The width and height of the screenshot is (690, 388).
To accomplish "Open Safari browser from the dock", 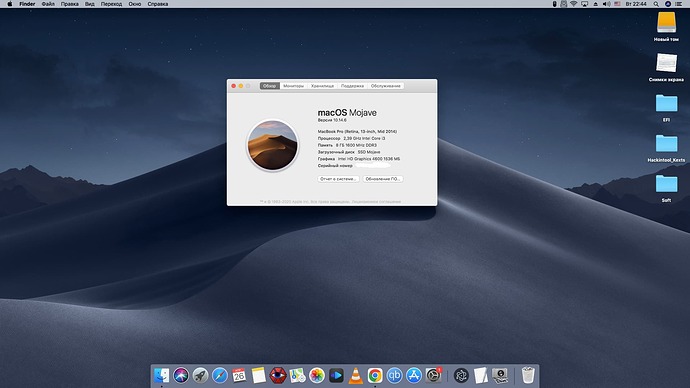I will (220, 375).
